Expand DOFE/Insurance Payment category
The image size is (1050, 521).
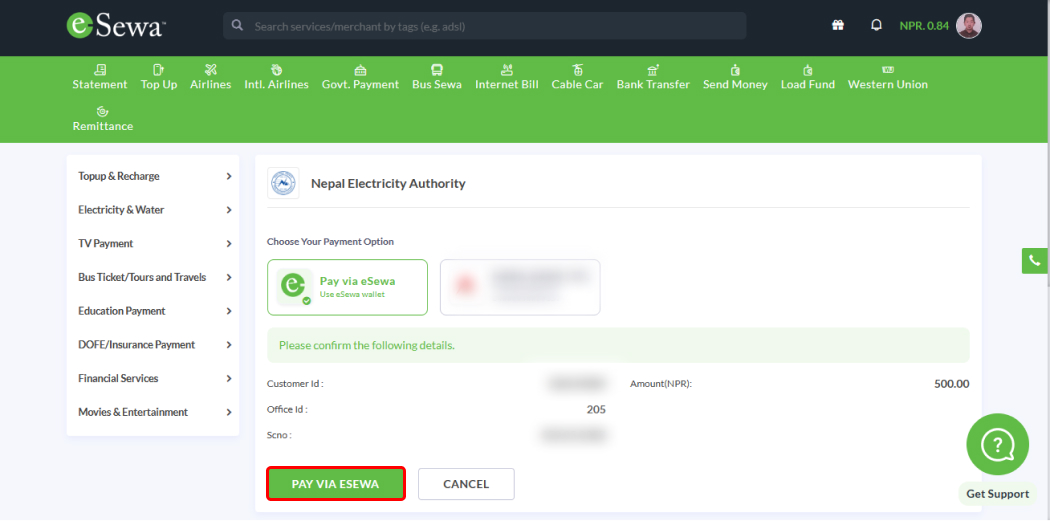(x=153, y=345)
